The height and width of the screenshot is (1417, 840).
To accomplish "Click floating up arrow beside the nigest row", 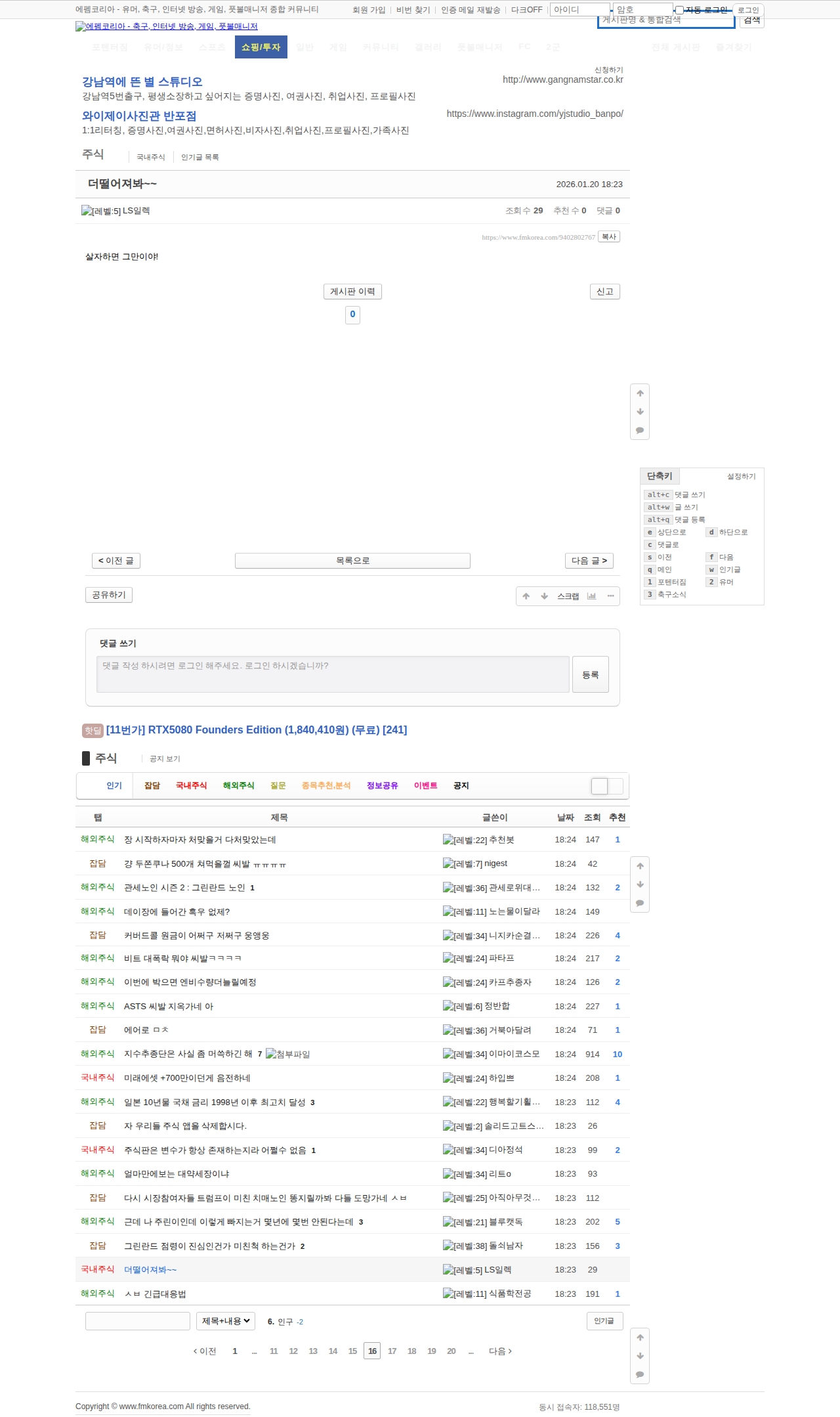I will (x=640, y=866).
